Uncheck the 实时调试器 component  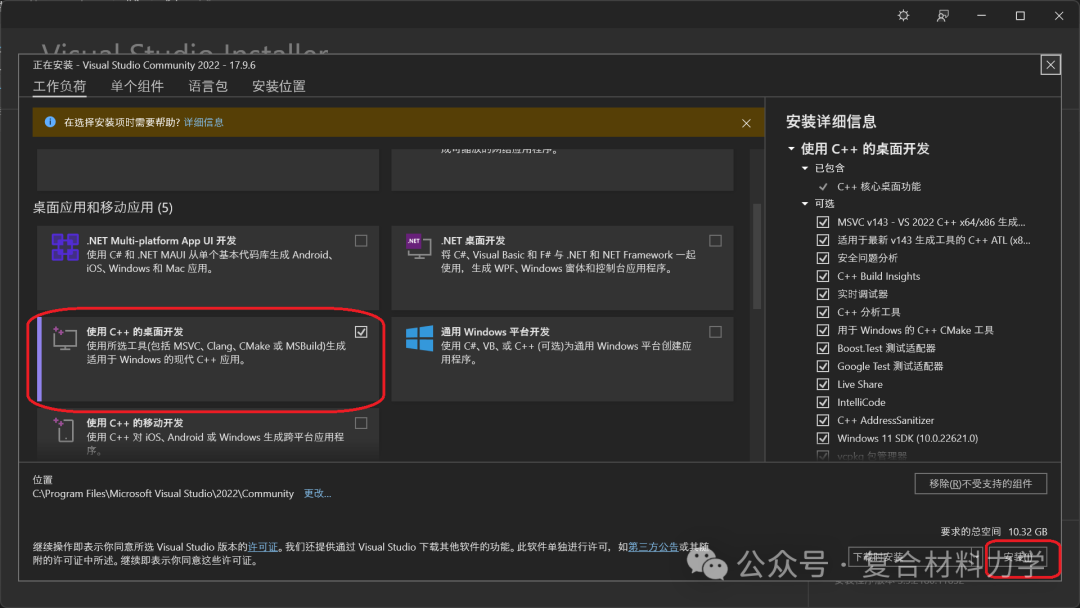(x=822, y=294)
